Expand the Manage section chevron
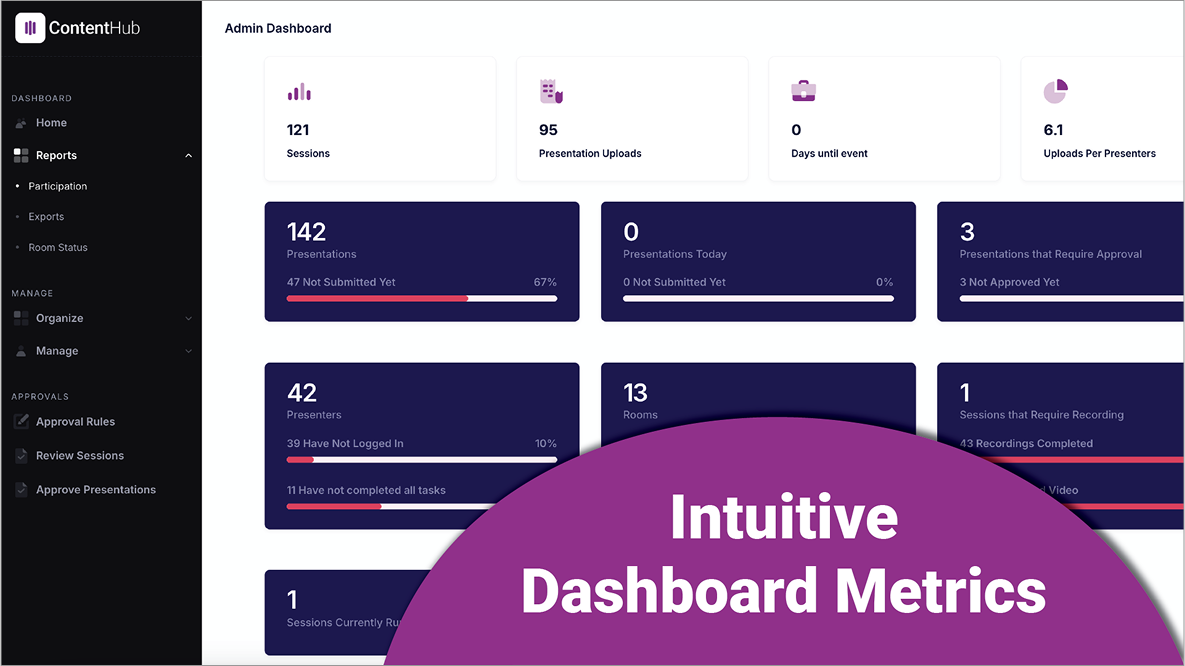Viewport: 1185px width, 666px height. click(x=188, y=352)
